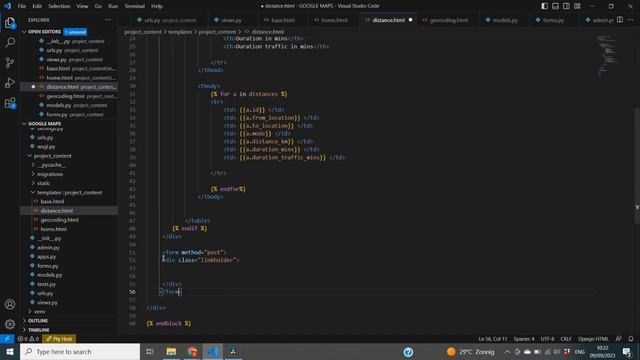Screen dimensions: 640x360
Task: Toggle the Secondary Side Bar layout button
Action: (566, 6)
